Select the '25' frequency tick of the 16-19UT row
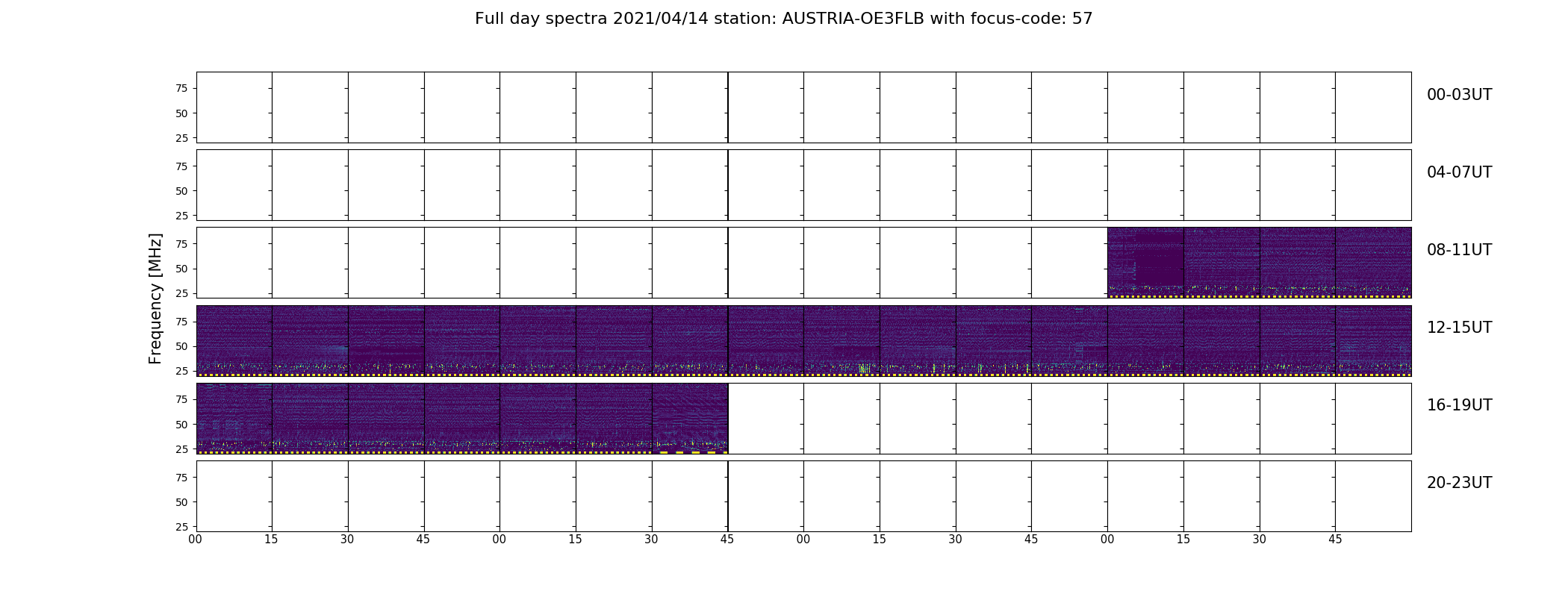The width and height of the screenshot is (1568, 597). [181, 449]
